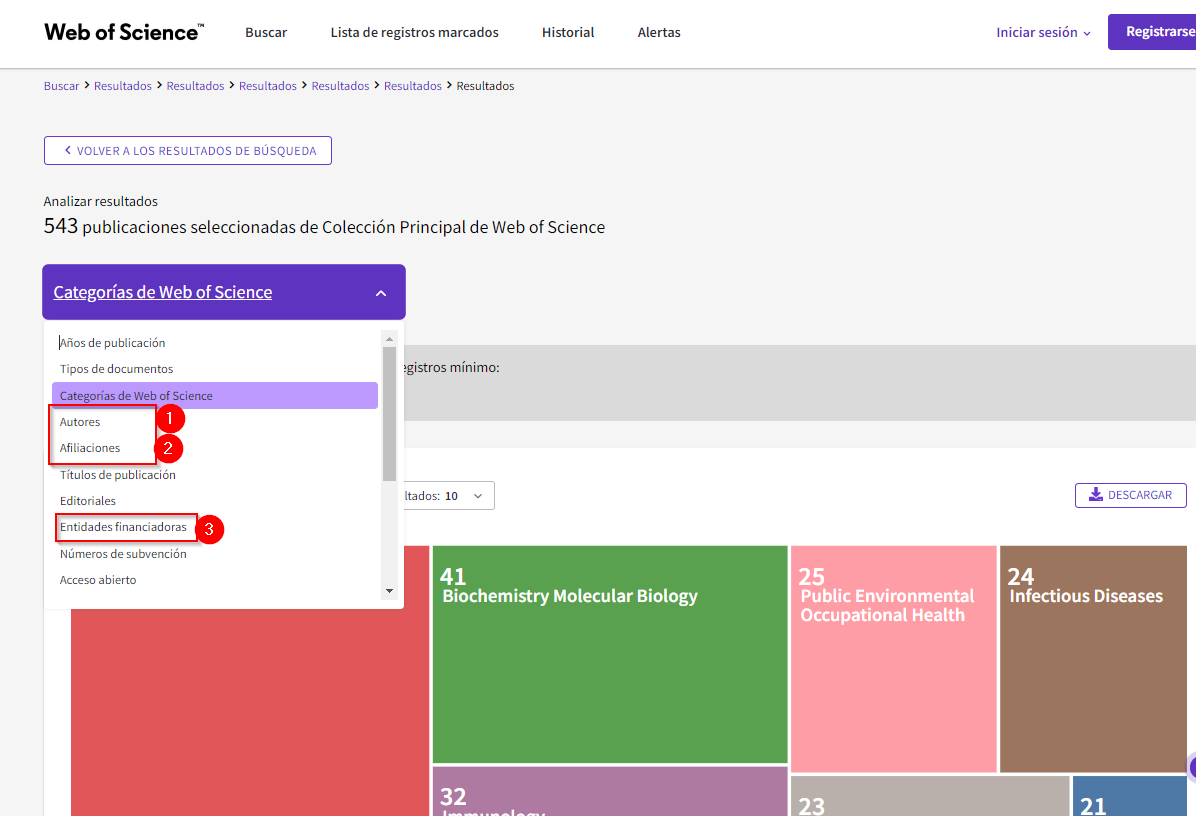Click the Registrarse button

pos(1152,32)
